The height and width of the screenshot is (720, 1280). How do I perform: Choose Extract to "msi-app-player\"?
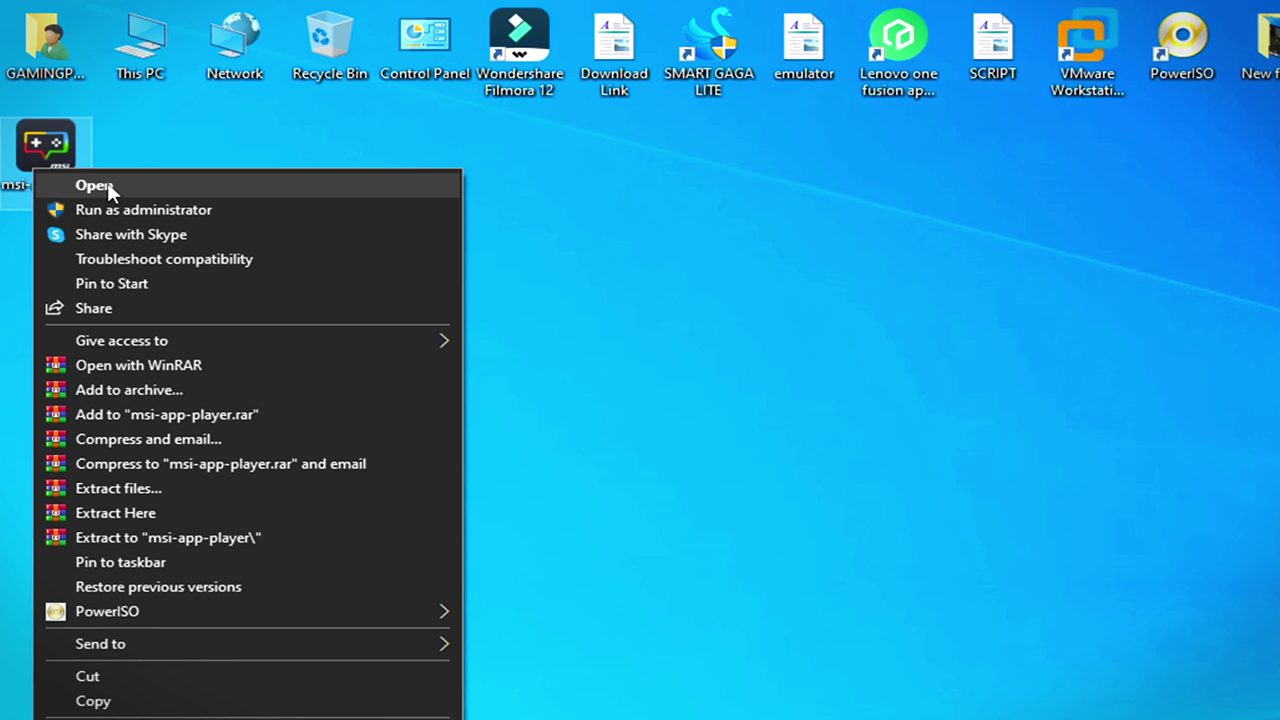tap(248, 537)
